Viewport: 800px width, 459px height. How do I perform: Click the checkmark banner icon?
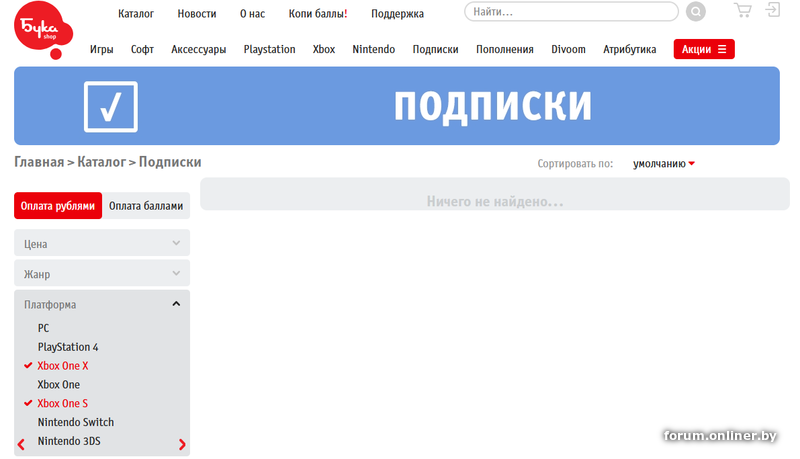pyautogui.click(x=111, y=107)
